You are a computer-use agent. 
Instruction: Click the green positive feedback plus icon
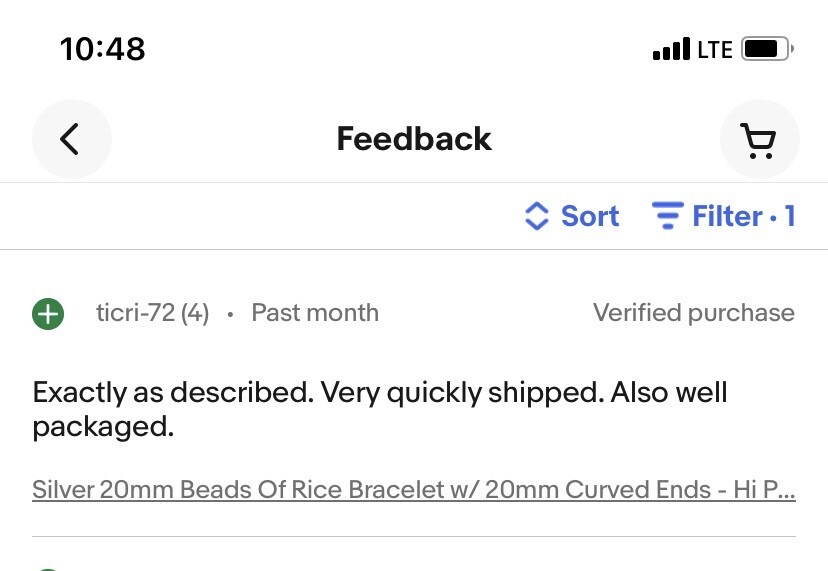tap(48, 314)
